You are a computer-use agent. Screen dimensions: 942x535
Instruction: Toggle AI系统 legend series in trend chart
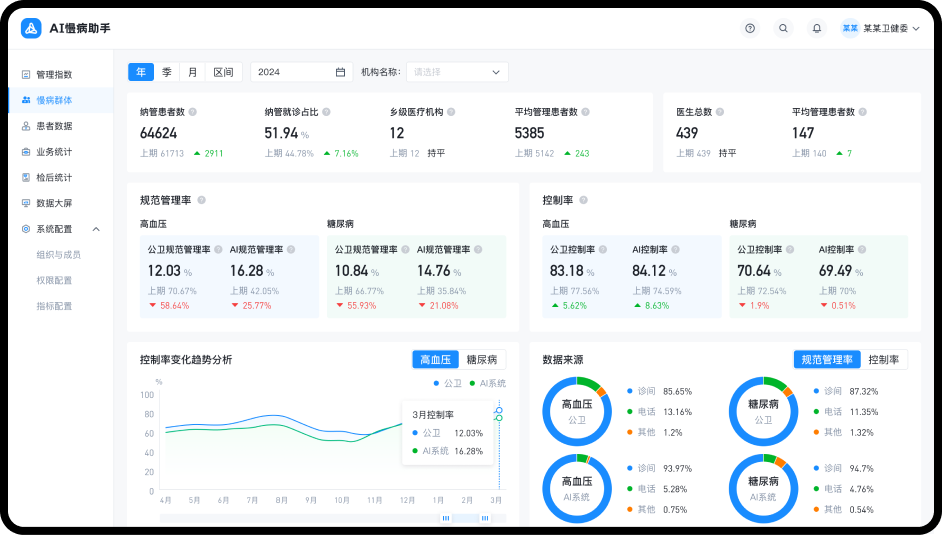pos(486,383)
